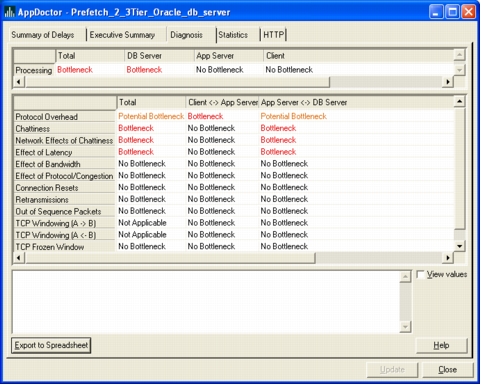Click Protocol Overhead Total Potential Bottleneck cell
The width and height of the screenshot is (482, 385).
tap(151, 116)
